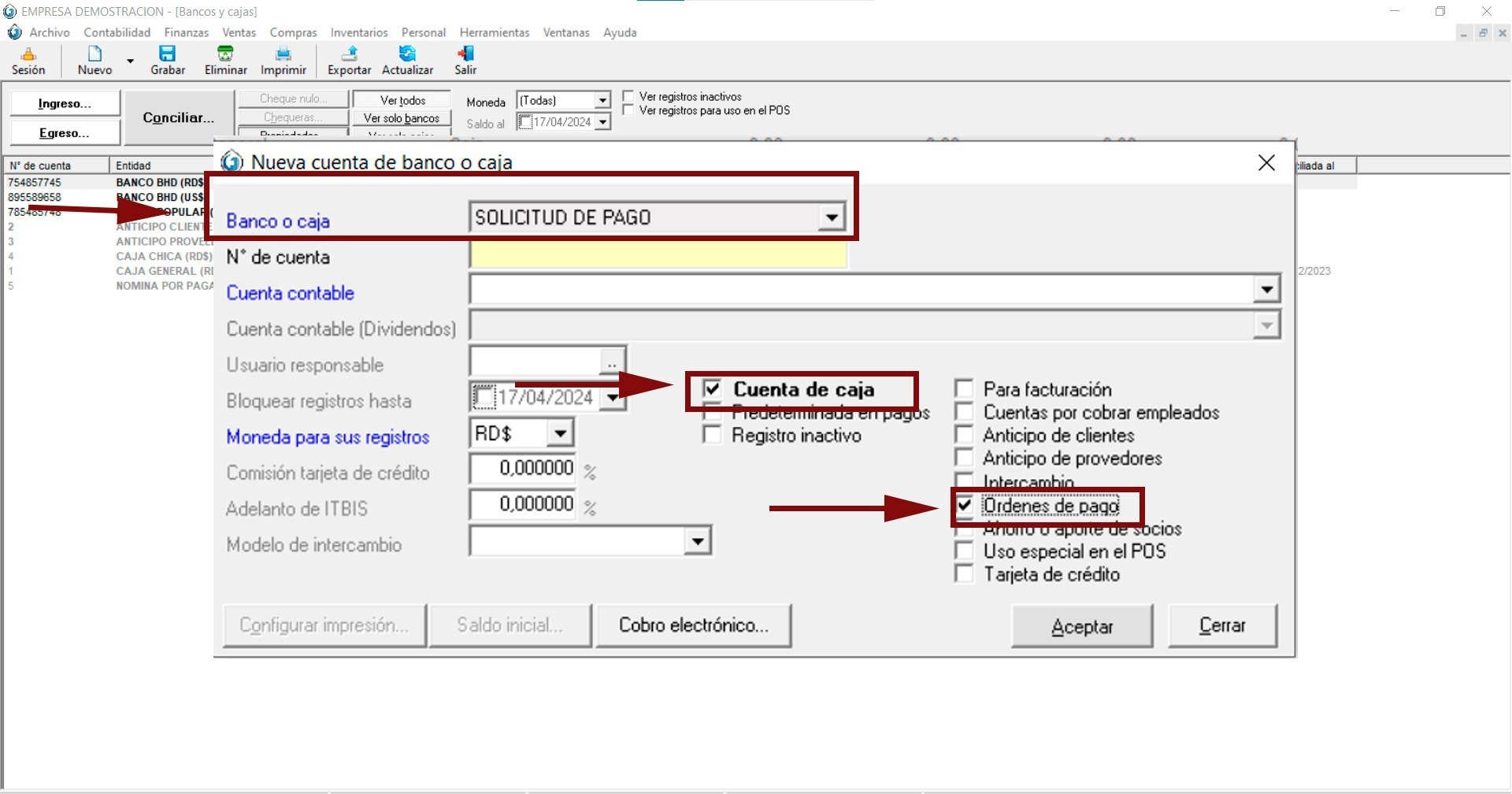The width and height of the screenshot is (1512, 794).
Task: Click the Eliminar toolbar icon
Action: pos(225,54)
